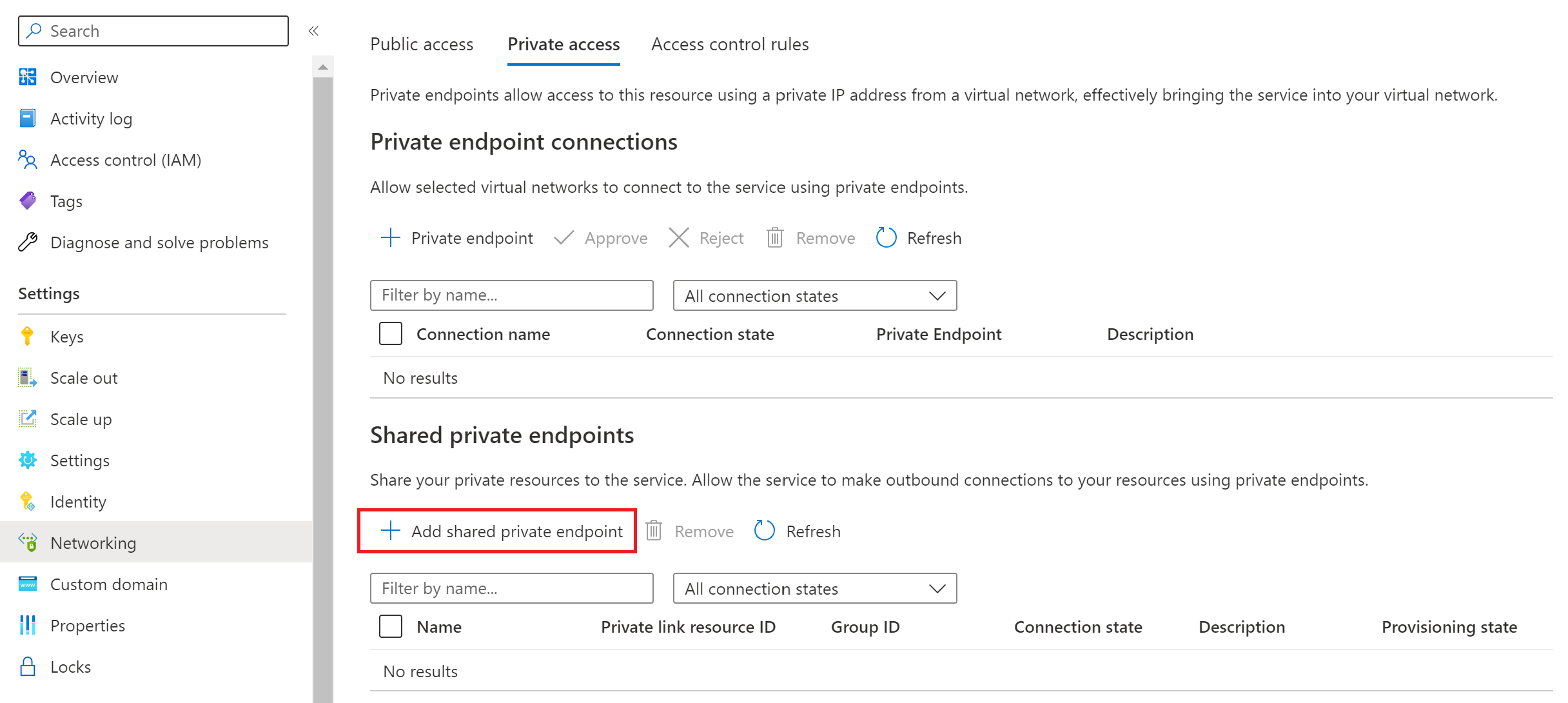1568x703 pixels.
Task: Click the Tags purple label icon
Action: tap(28, 201)
